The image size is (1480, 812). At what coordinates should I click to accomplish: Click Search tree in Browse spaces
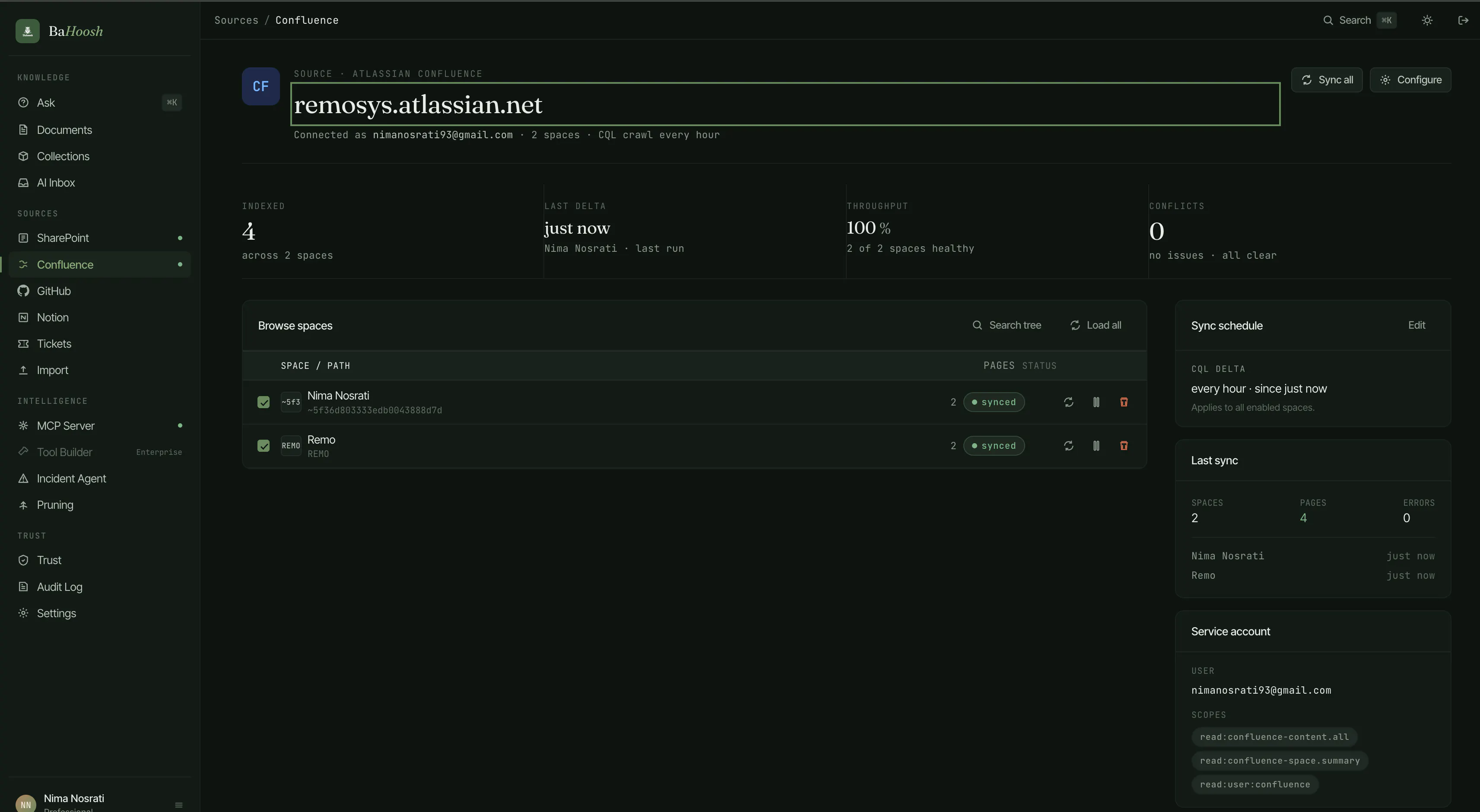pos(1007,325)
